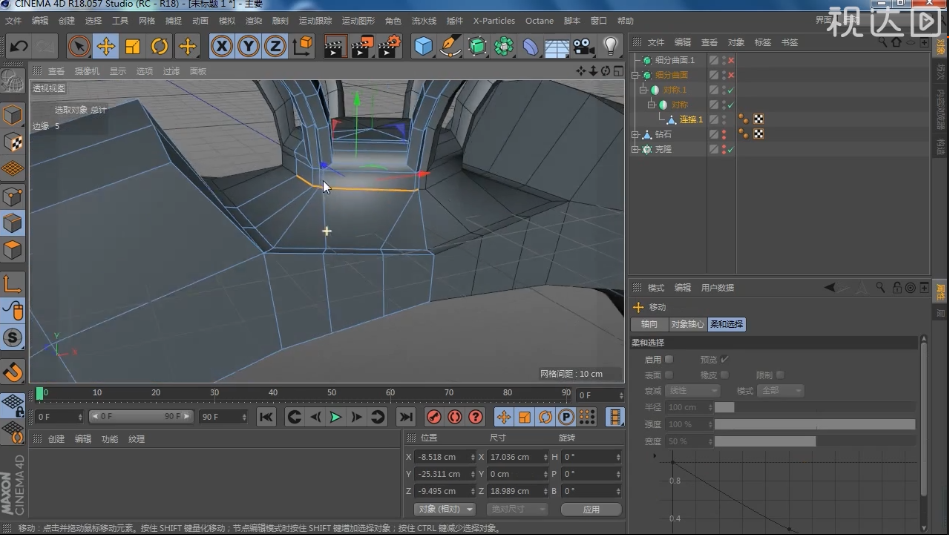Disable 对称.1 via green check toggle
This screenshot has width=949, height=535.
point(731,90)
